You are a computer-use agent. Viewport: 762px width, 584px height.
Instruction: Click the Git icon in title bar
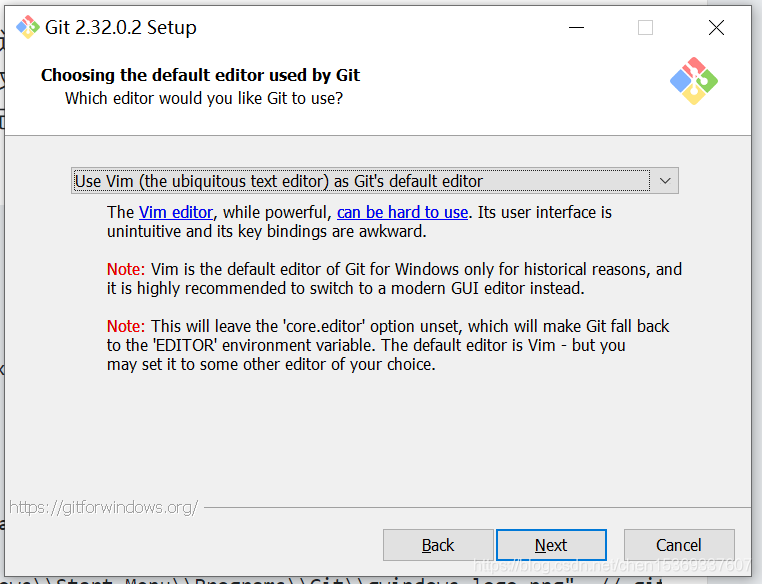pyautogui.click(x=27, y=27)
